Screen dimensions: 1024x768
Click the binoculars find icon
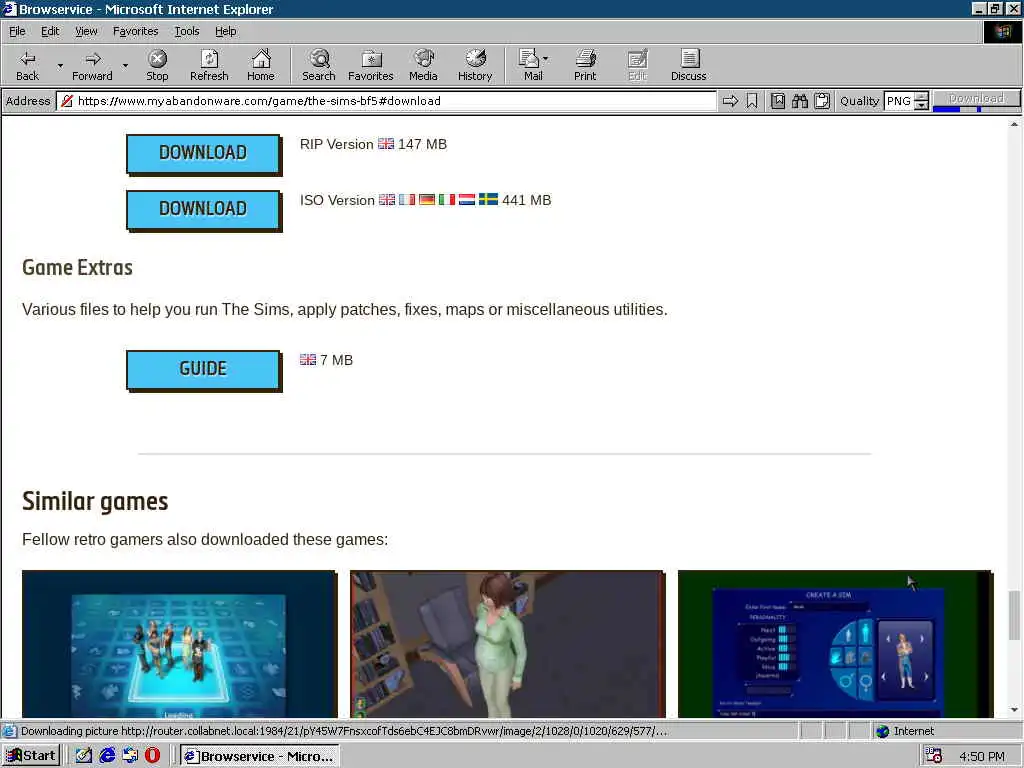point(799,101)
